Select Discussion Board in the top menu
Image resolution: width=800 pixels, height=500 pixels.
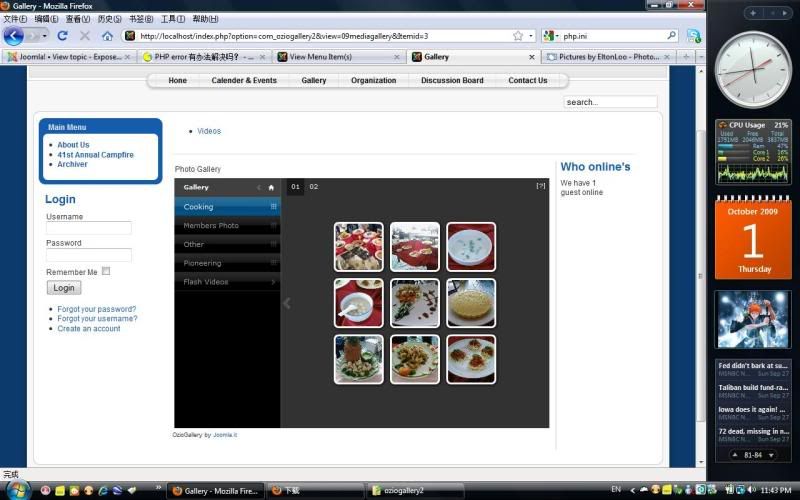(x=452, y=80)
